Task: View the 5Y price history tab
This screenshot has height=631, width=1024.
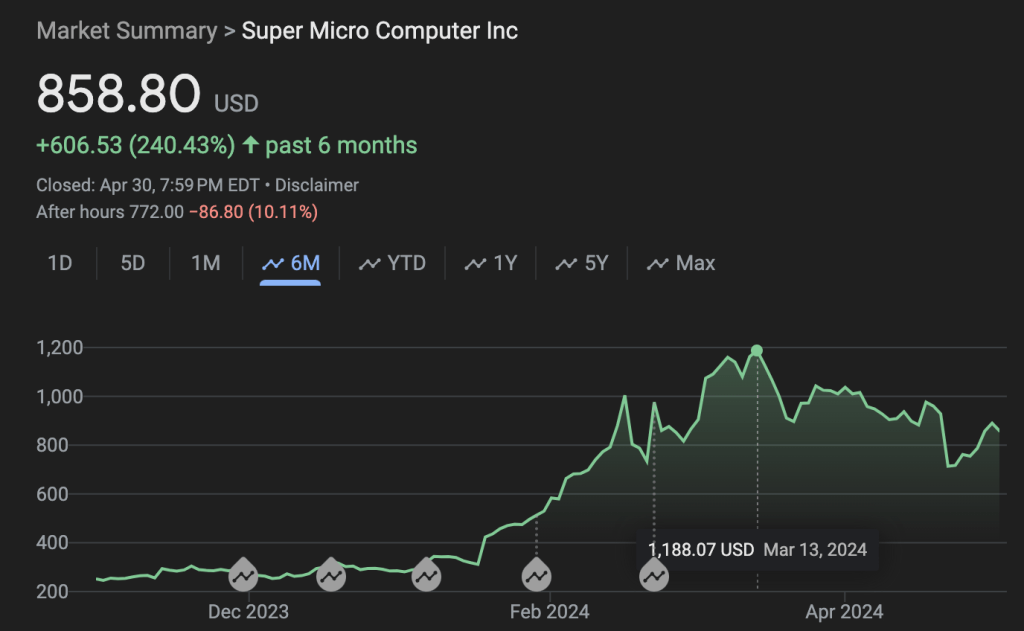Action: pyautogui.click(x=582, y=264)
